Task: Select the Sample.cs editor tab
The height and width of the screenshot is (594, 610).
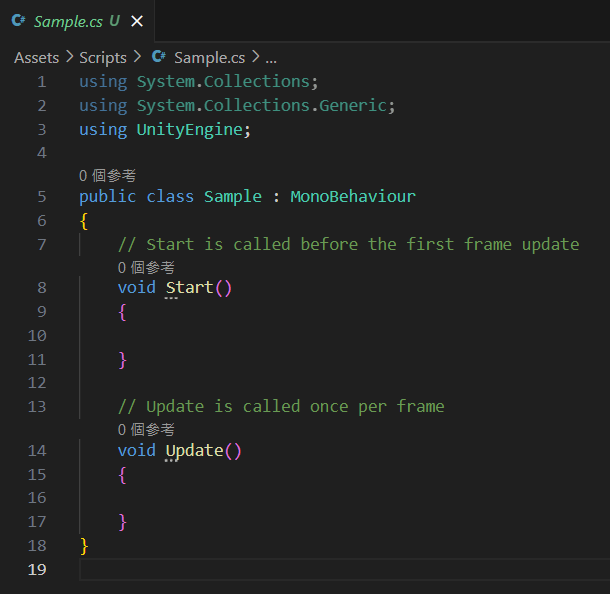Action: tap(77, 21)
